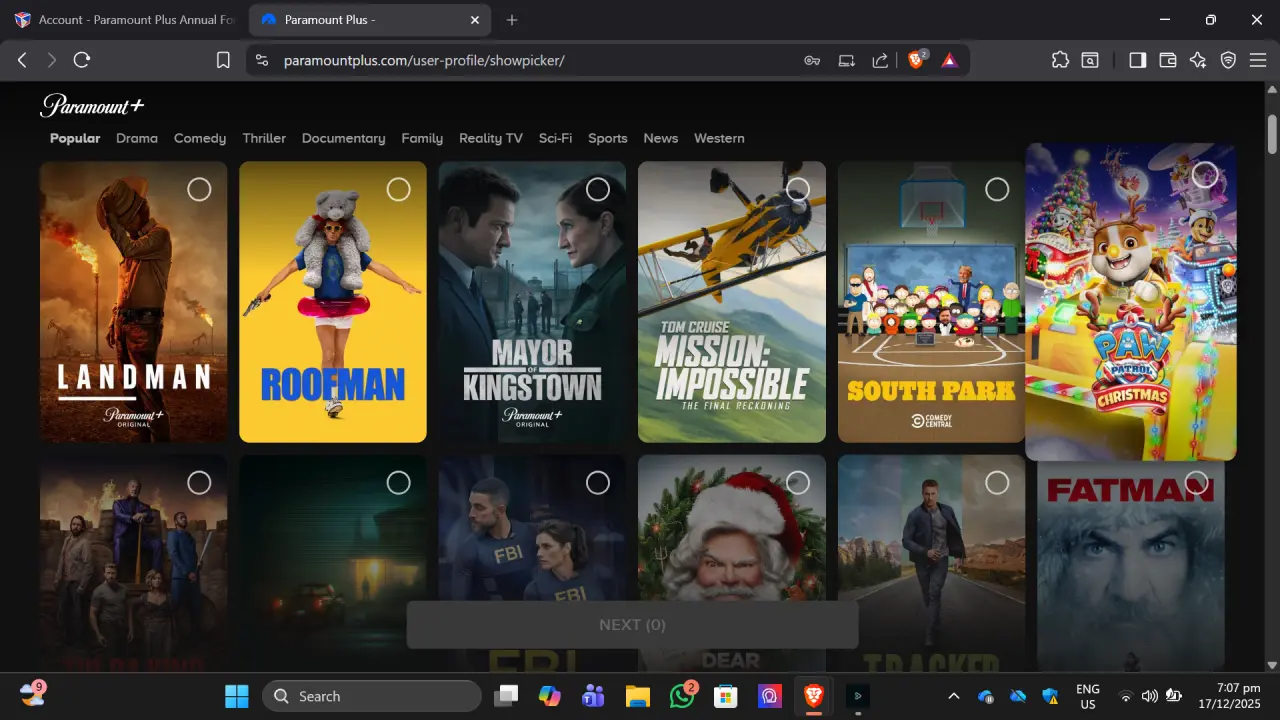Viewport: 1280px width, 720px height.
Task: Open the Sports category
Action: [x=608, y=138]
